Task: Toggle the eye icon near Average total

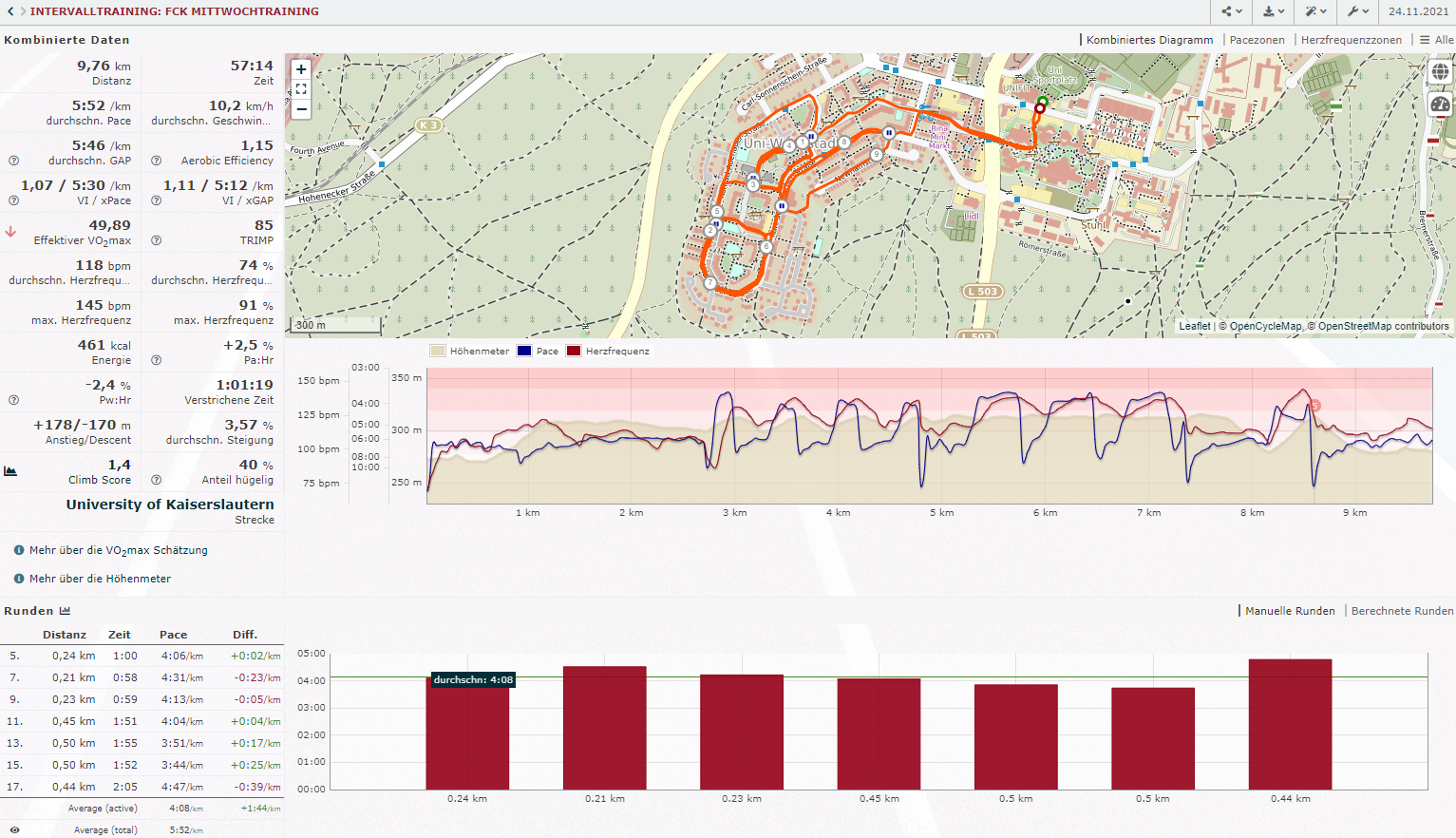Action: pyautogui.click(x=14, y=829)
